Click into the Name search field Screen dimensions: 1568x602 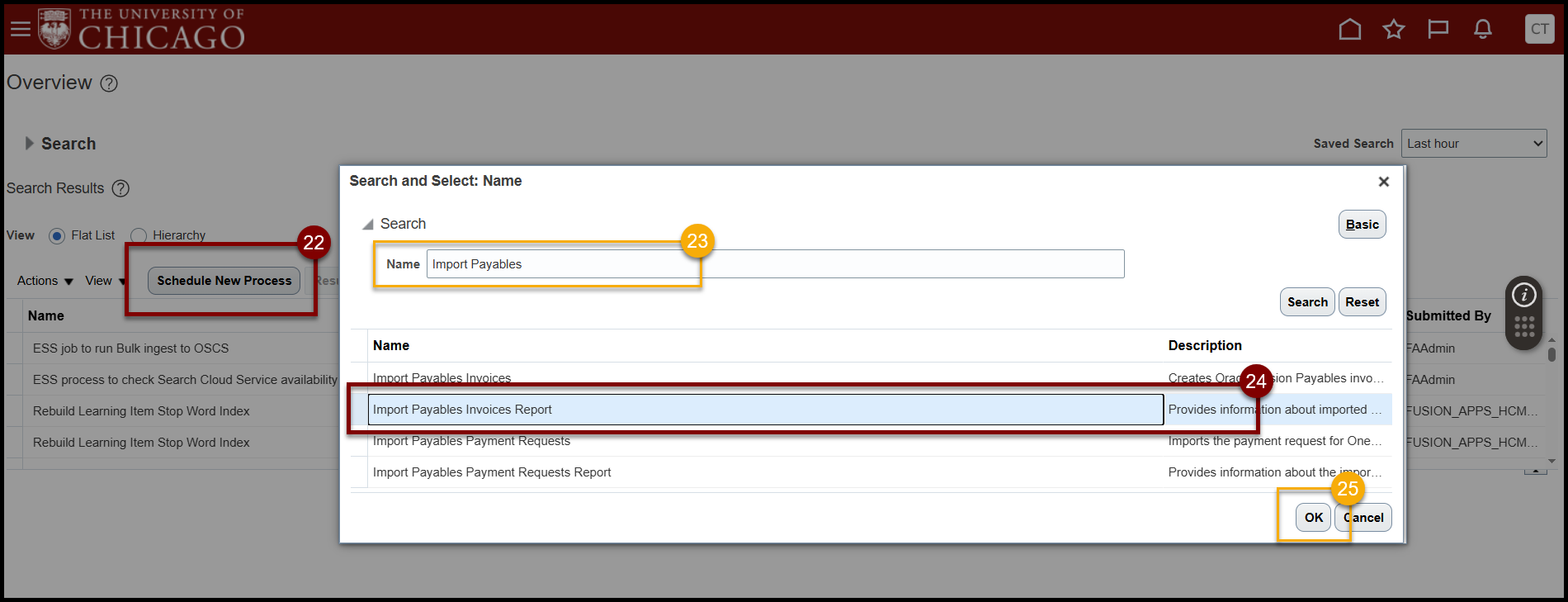[774, 264]
